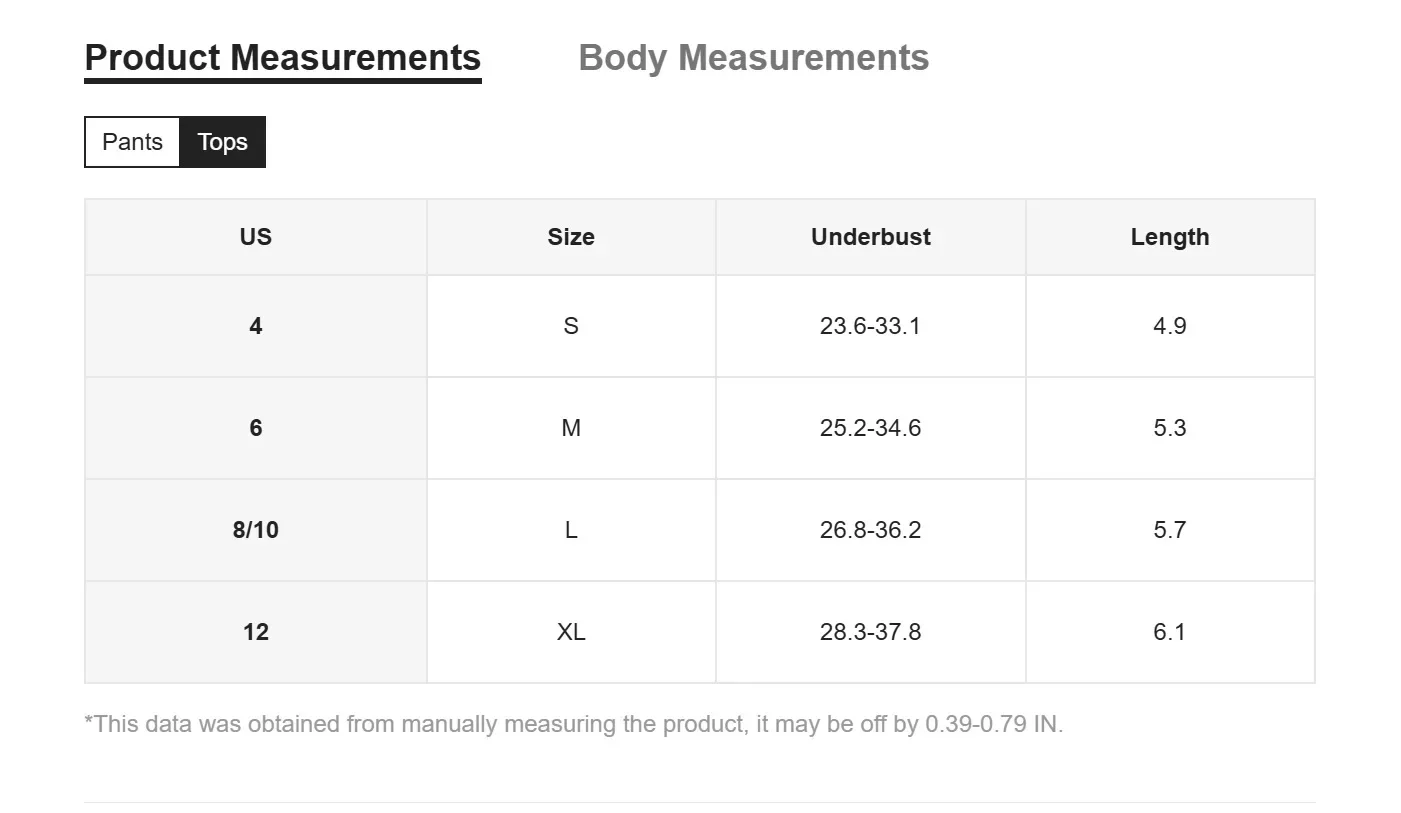Select the US size 12 row label
Image resolution: width=1401 pixels, height=813 pixels.
(x=256, y=632)
